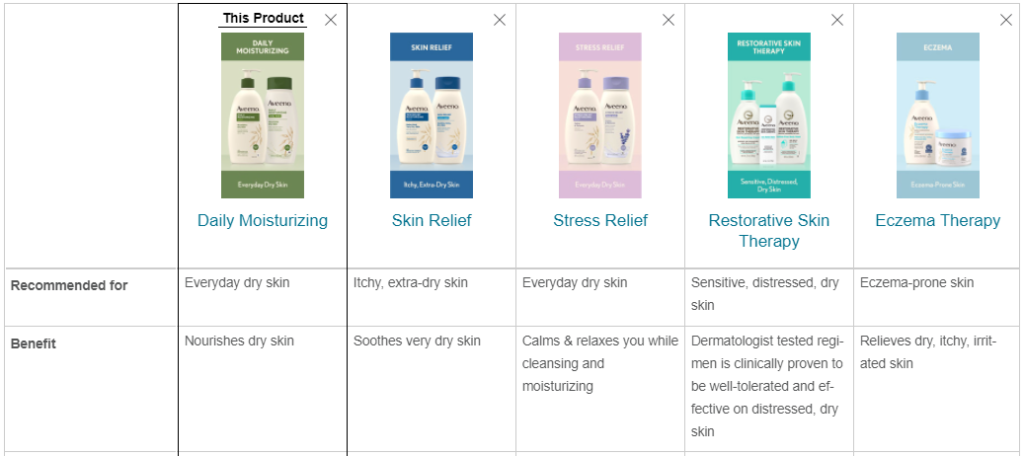Open the Eczema Therapy product link

pos(938,220)
